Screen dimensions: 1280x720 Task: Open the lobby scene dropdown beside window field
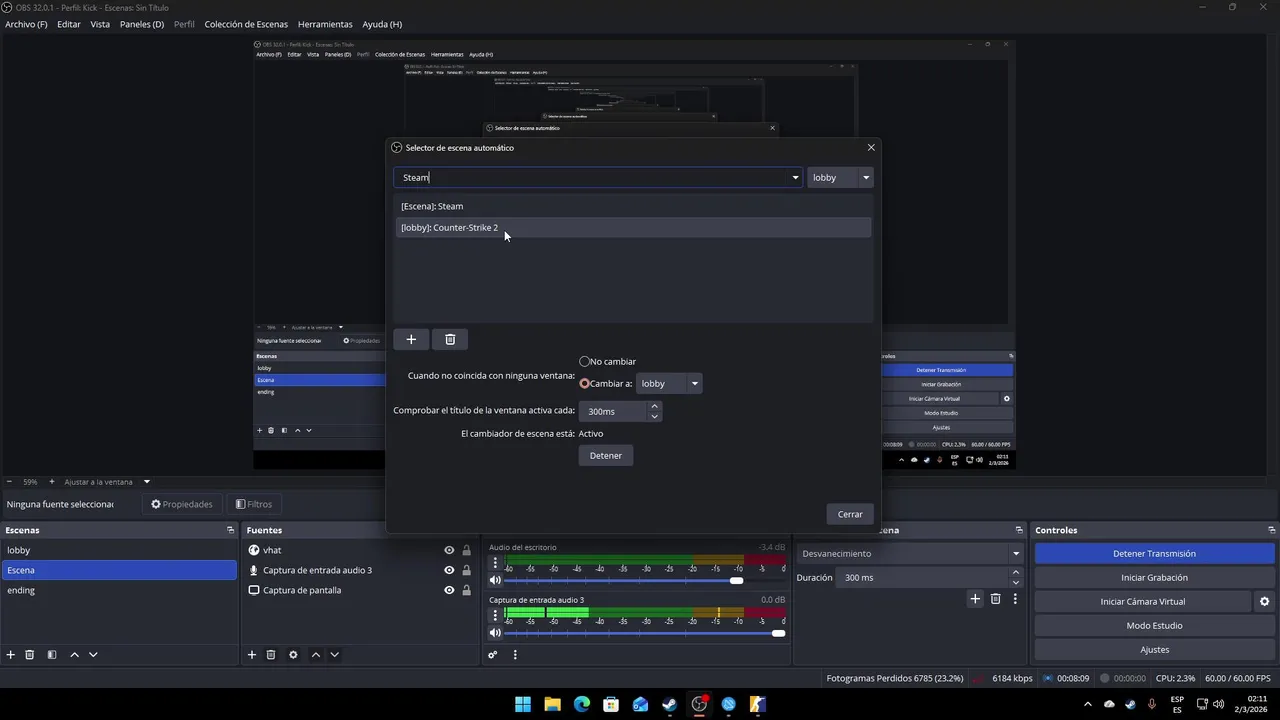(840, 178)
